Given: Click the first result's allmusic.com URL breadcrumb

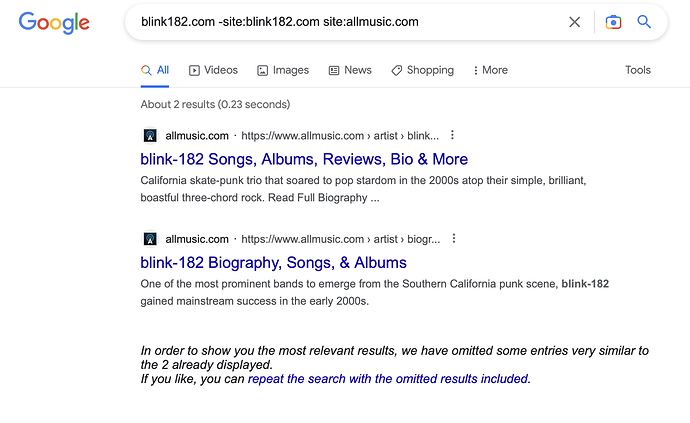Looking at the screenshot, I should click(340, 136).
